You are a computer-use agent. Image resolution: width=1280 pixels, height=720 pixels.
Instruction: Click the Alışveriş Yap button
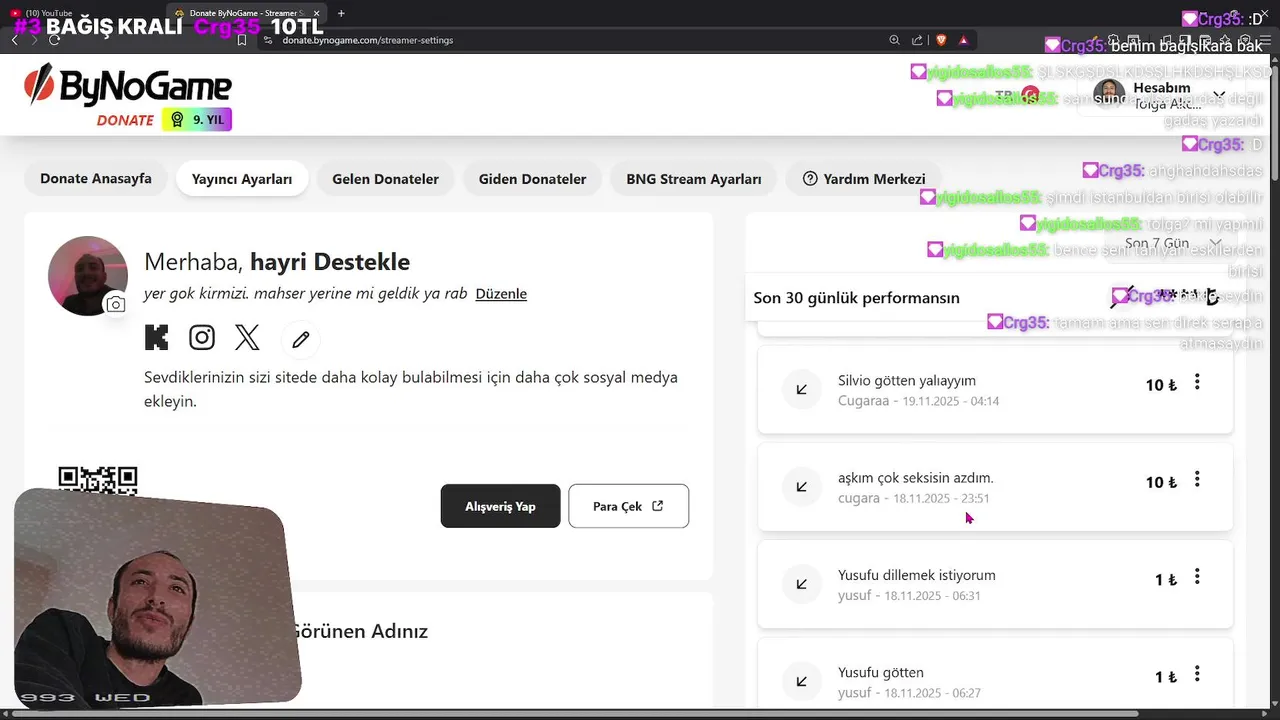tap(500, 506)
